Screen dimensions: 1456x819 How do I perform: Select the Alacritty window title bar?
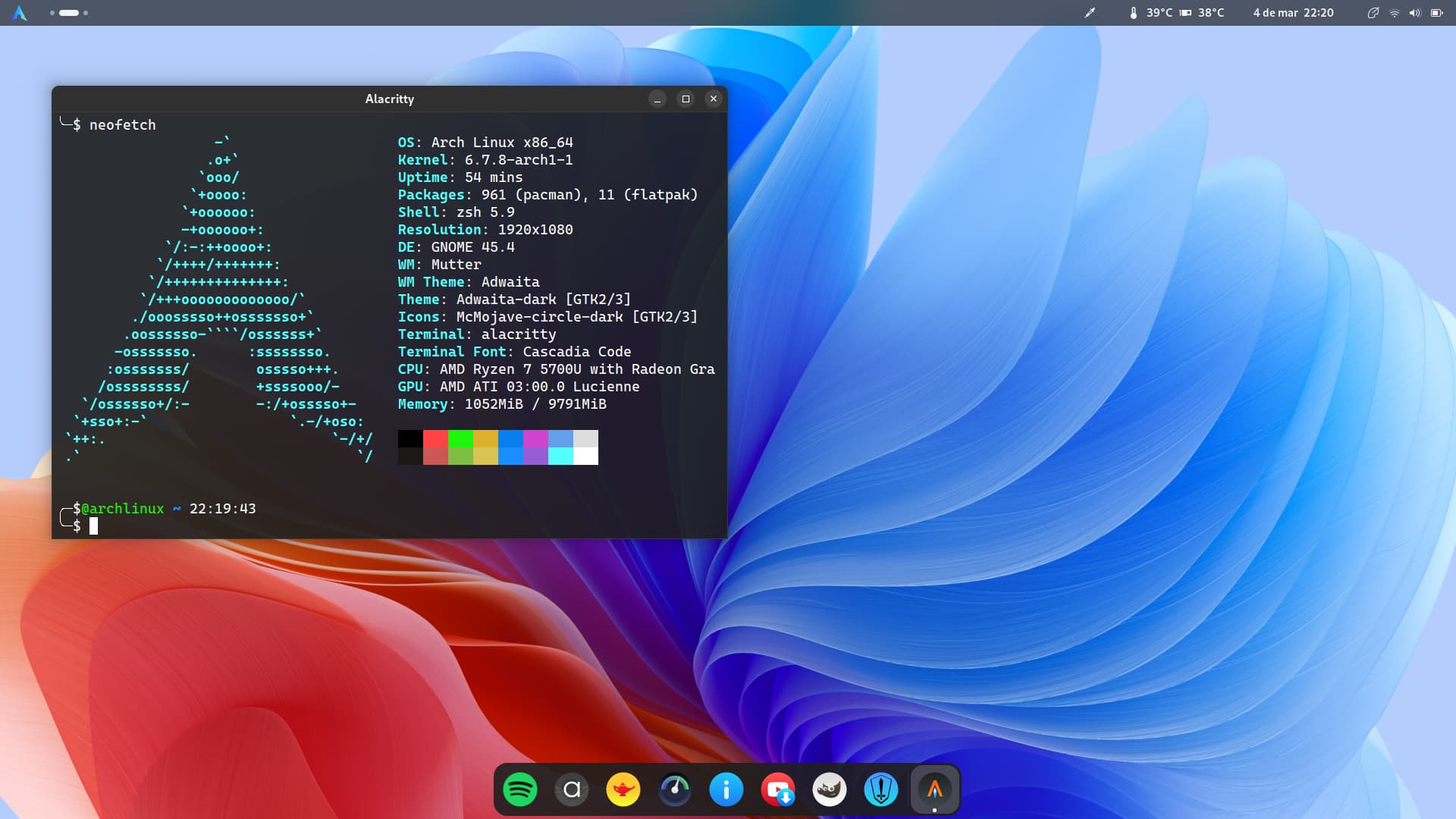point(388,99)
